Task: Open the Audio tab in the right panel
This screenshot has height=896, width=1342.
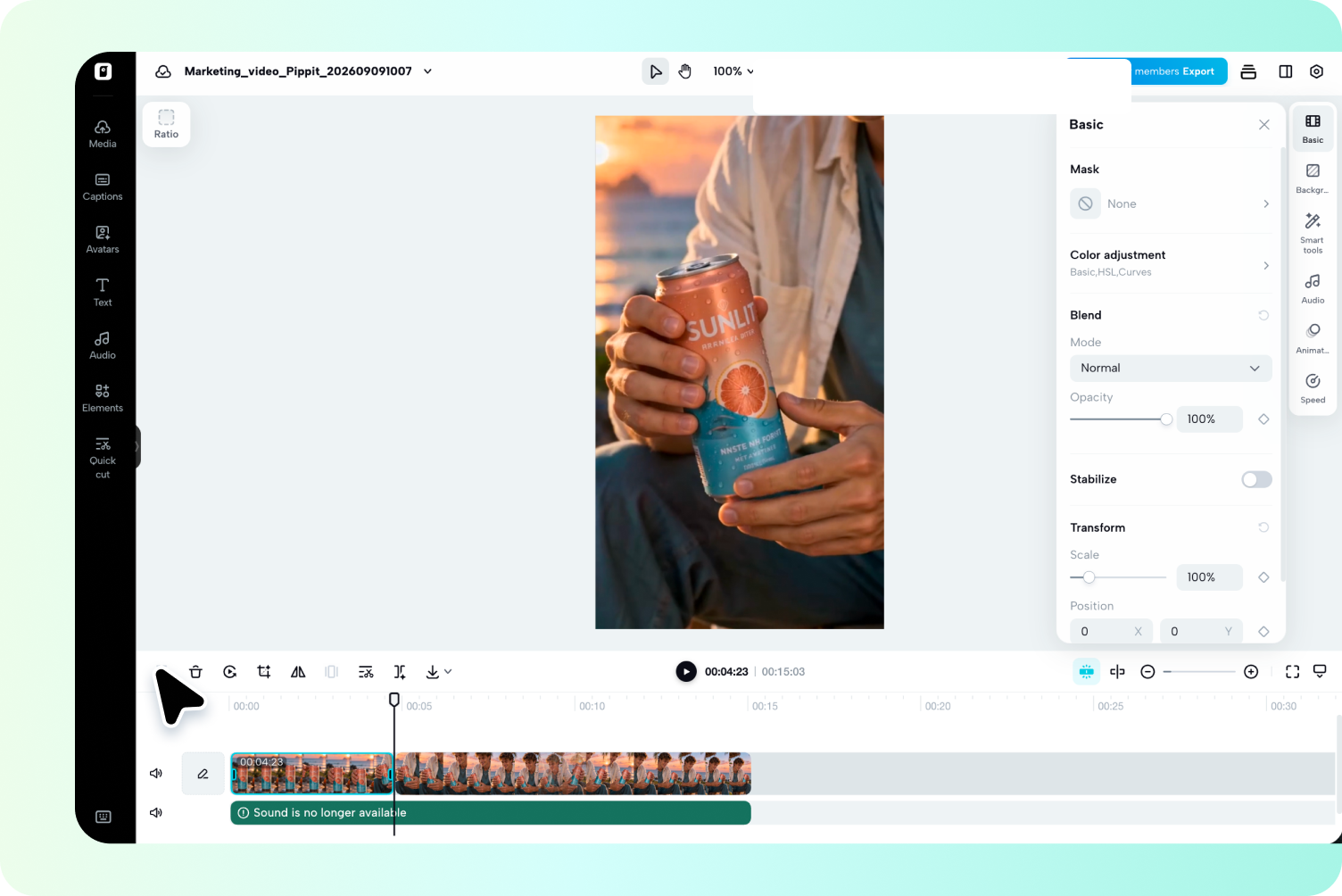Action: point(1313,289)
